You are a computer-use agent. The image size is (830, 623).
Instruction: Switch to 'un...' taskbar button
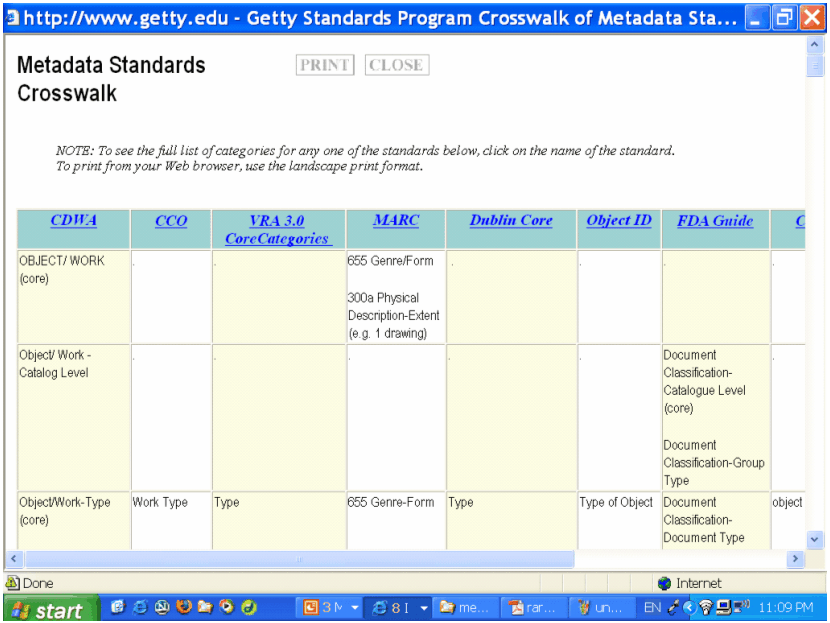click(602, 608)
